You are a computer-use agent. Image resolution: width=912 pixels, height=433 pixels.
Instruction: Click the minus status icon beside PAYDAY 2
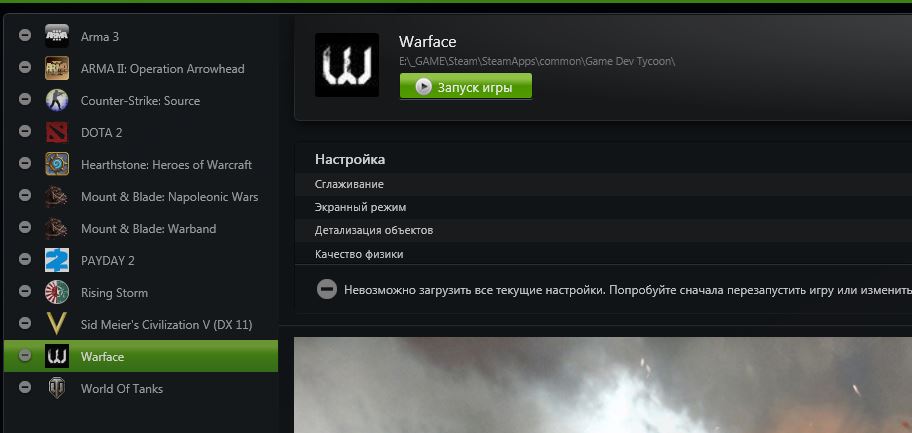24,259
